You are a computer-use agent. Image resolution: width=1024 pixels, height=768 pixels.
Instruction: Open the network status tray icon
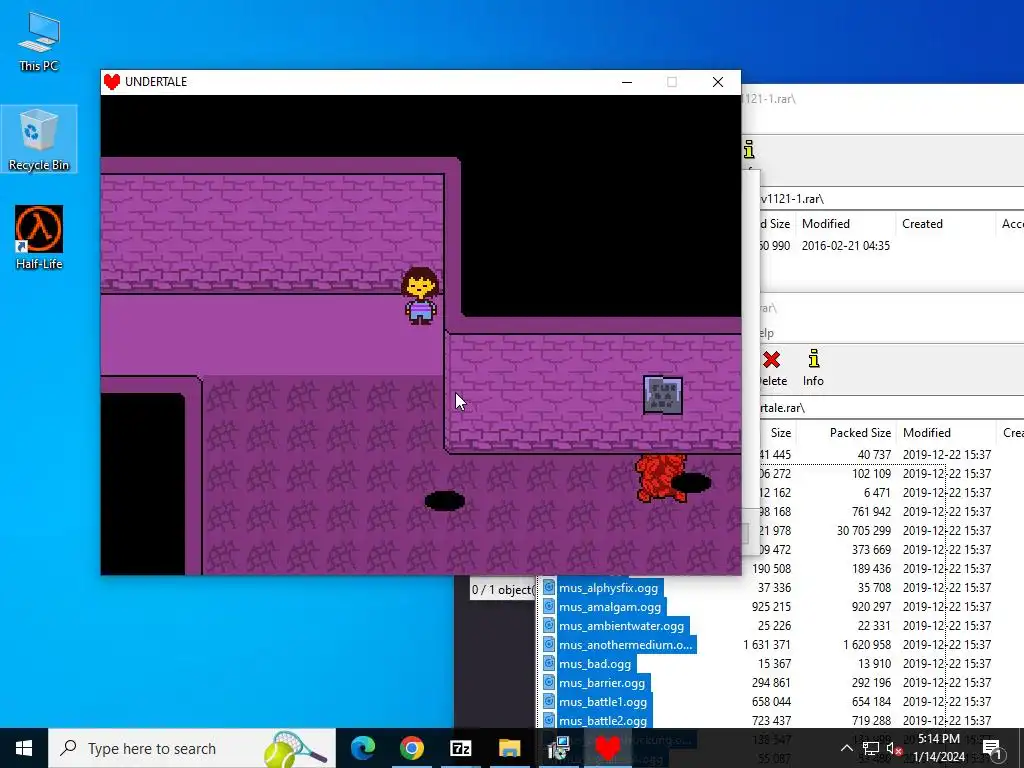[871, 748]
